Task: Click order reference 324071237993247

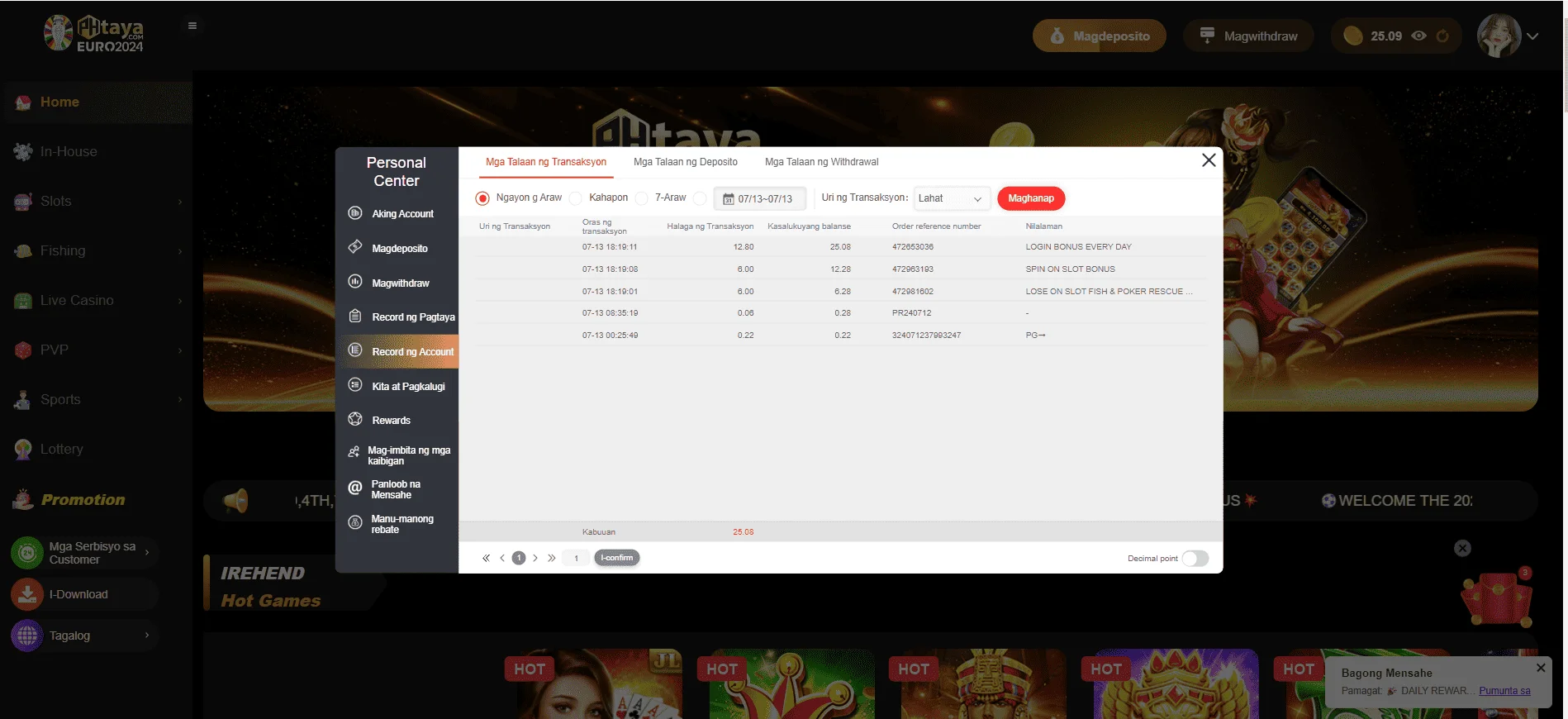Action: click(x=926, y=336)
